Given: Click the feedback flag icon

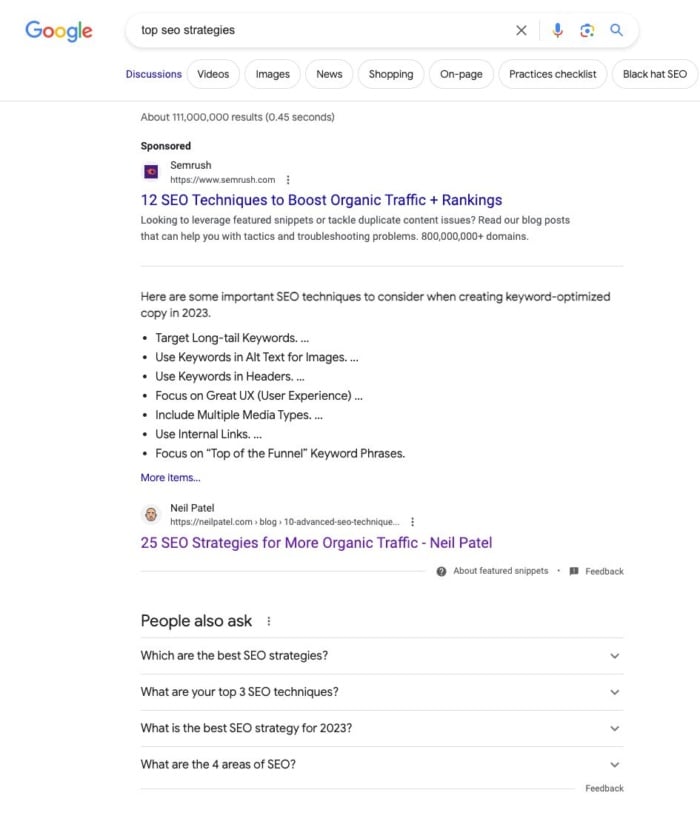Looking at the screenshot, I should coord(574,571).
